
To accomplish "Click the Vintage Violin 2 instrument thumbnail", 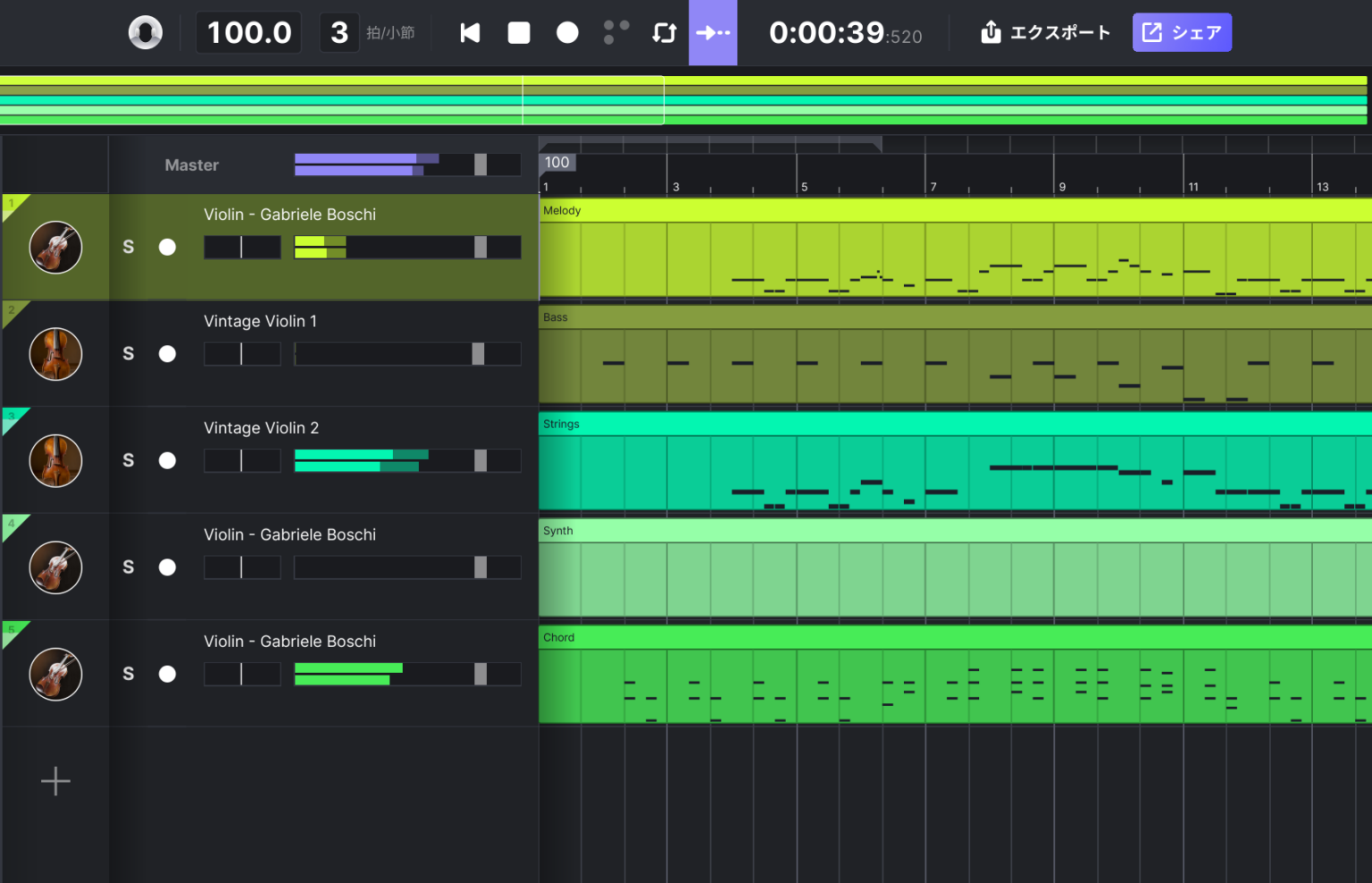I will pos(54,460).
